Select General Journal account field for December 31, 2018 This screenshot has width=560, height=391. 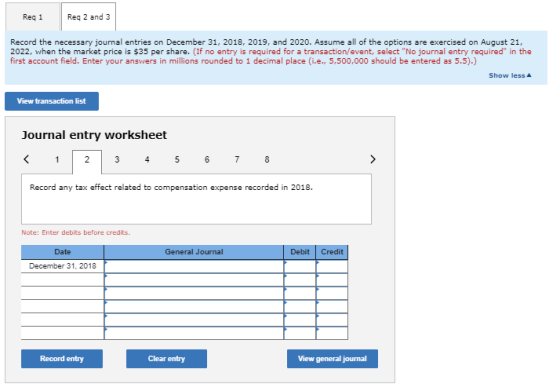194,266
